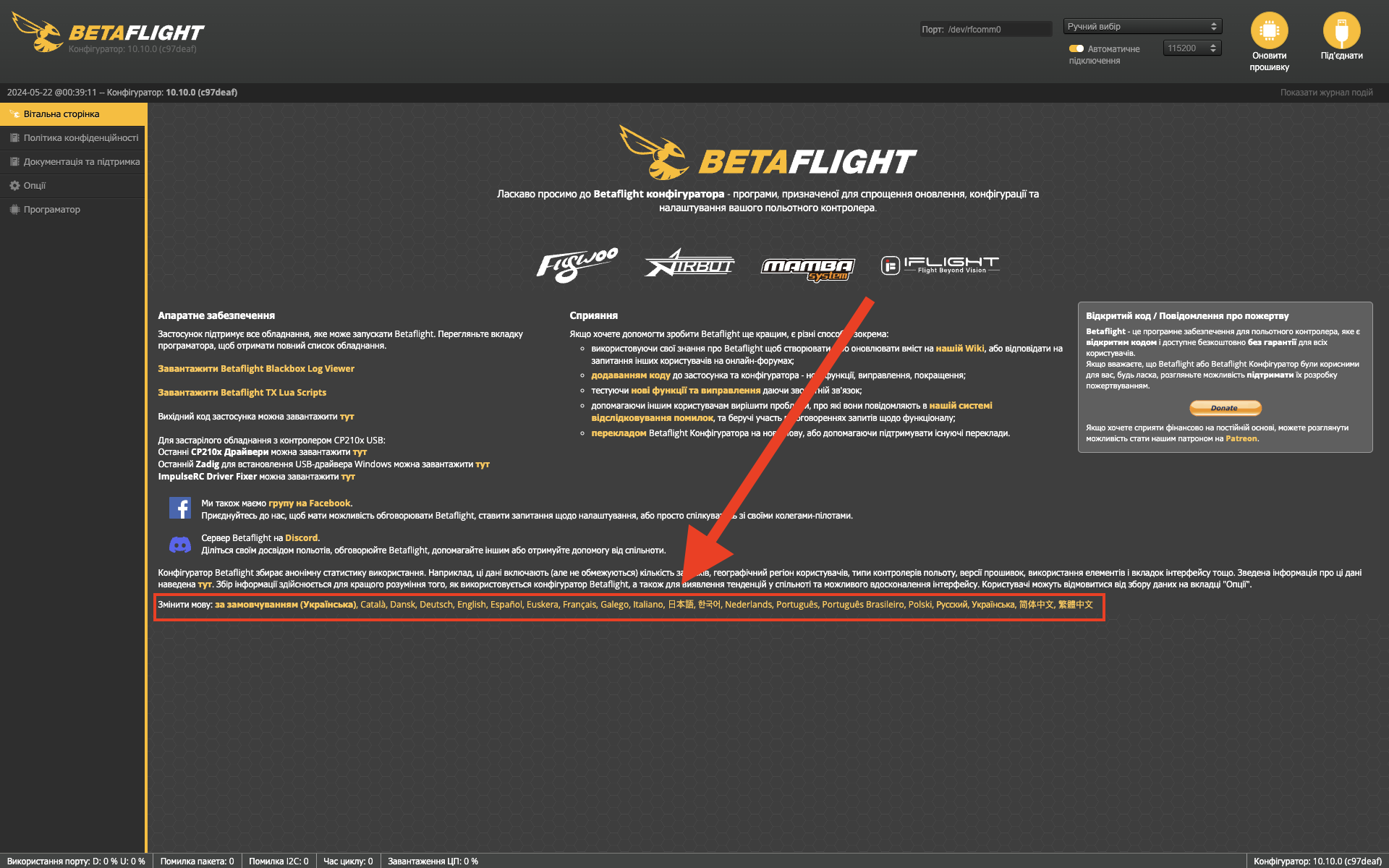Click the Connect USB icon
Viewport: 1389px width, 868px height.
(x=1341, y=30)
